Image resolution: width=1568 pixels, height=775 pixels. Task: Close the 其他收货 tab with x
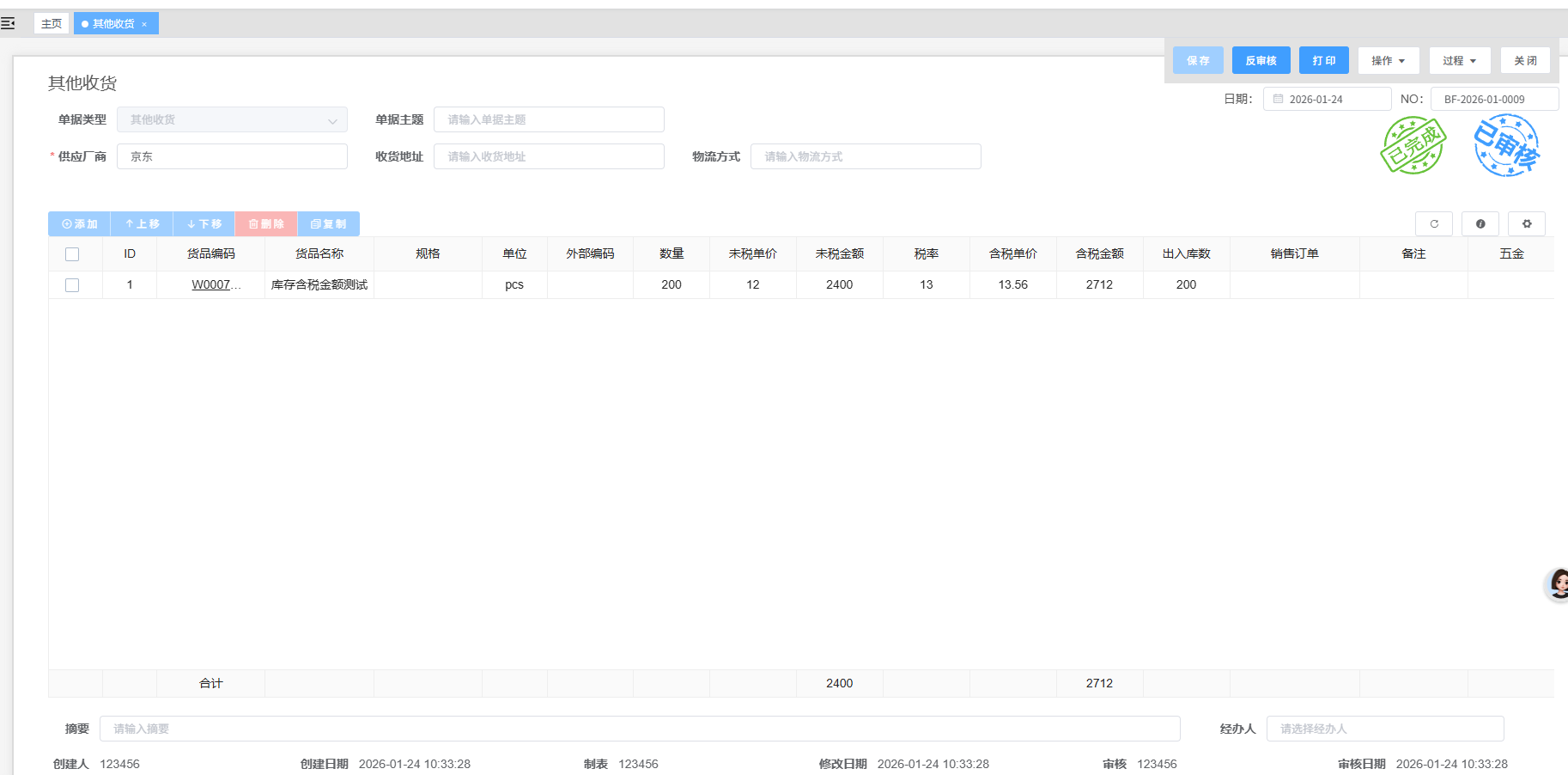coord(144,24)
